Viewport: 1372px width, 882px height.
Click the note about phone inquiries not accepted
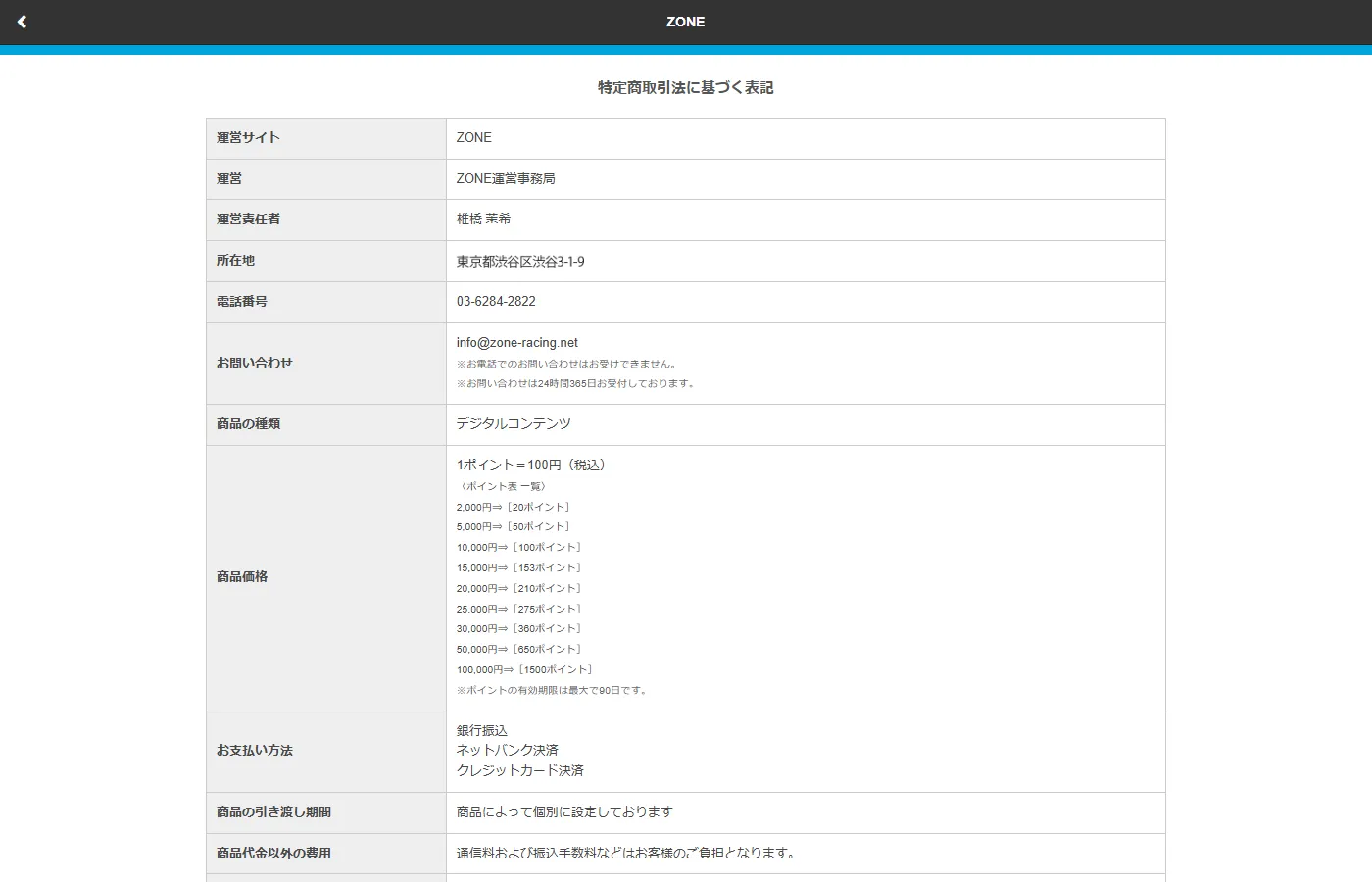pos(568,364)
